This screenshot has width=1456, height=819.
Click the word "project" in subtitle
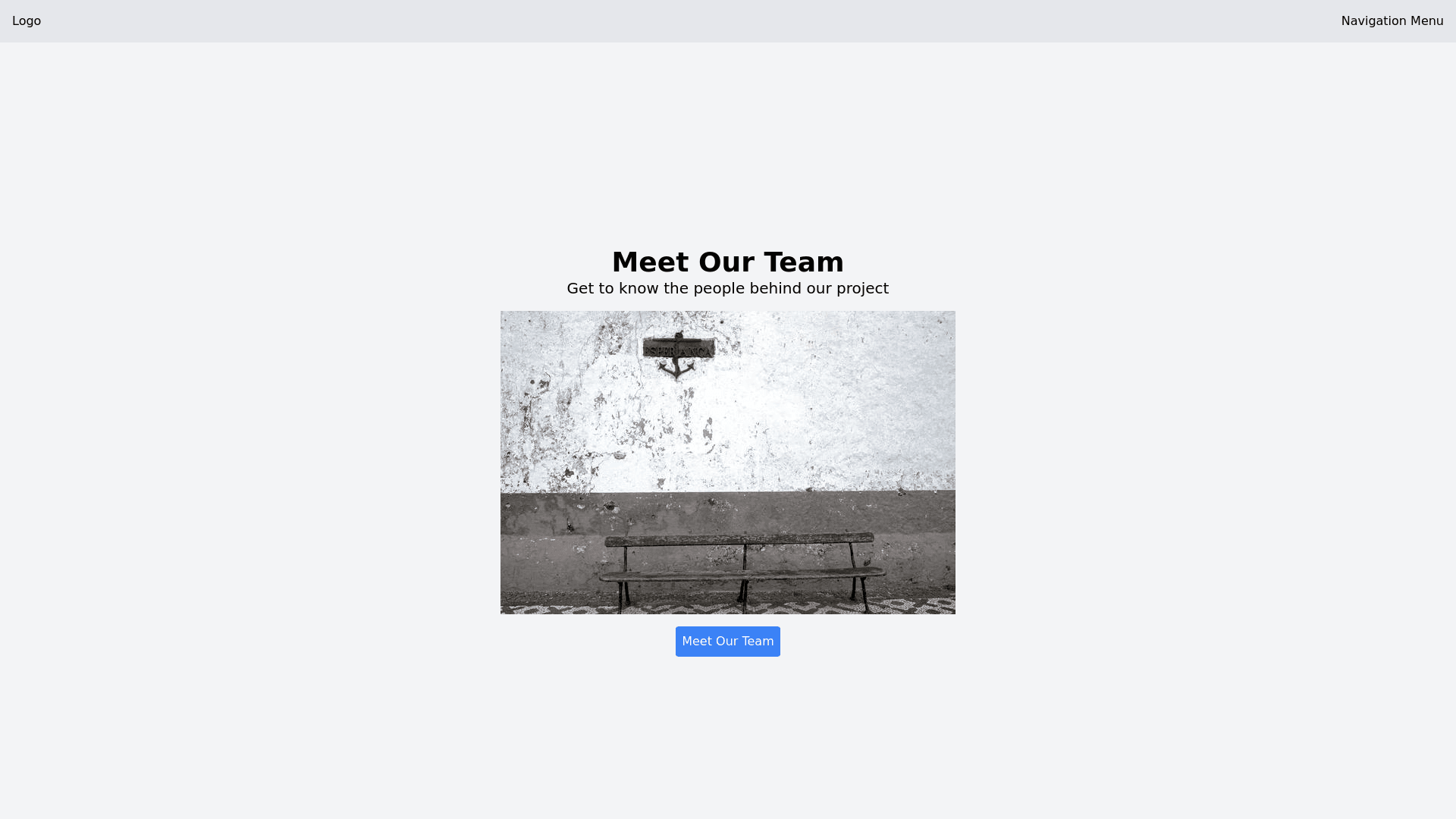coord(862,289)
